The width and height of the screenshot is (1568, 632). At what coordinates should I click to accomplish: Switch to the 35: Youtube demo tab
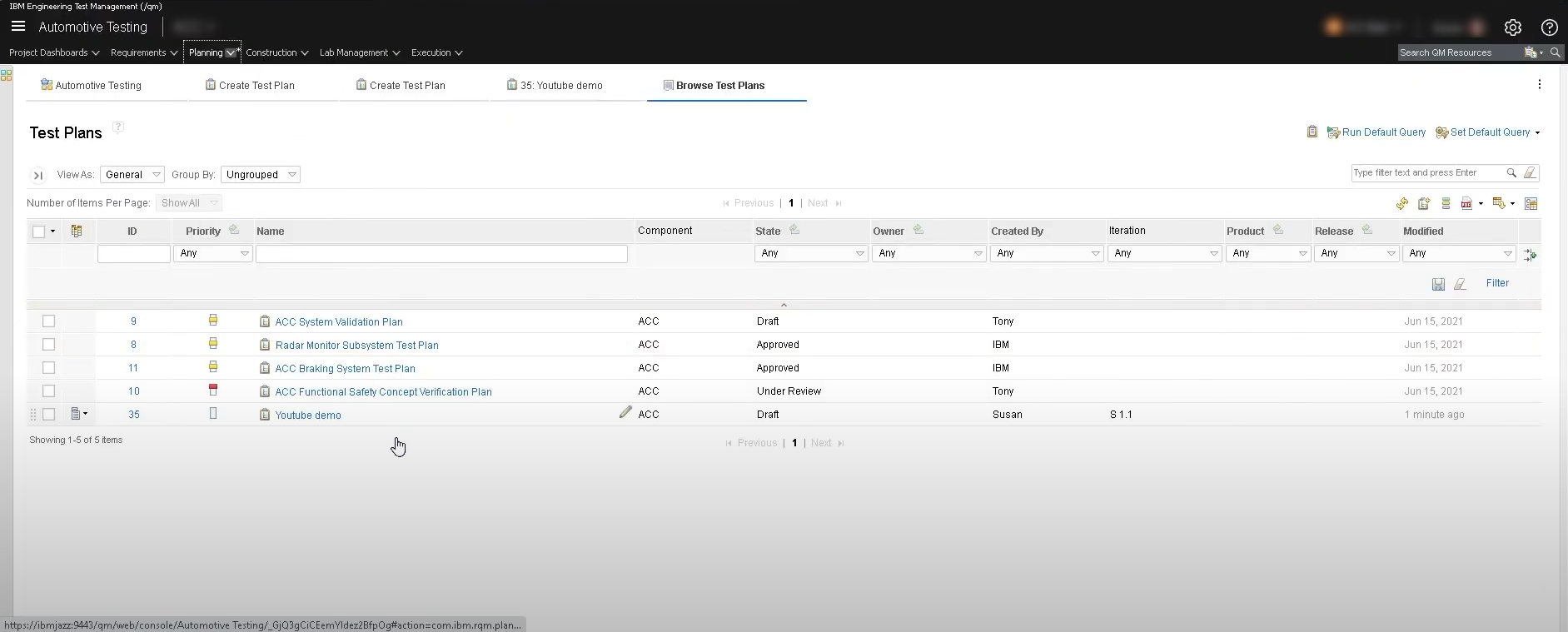click(560, 86)
